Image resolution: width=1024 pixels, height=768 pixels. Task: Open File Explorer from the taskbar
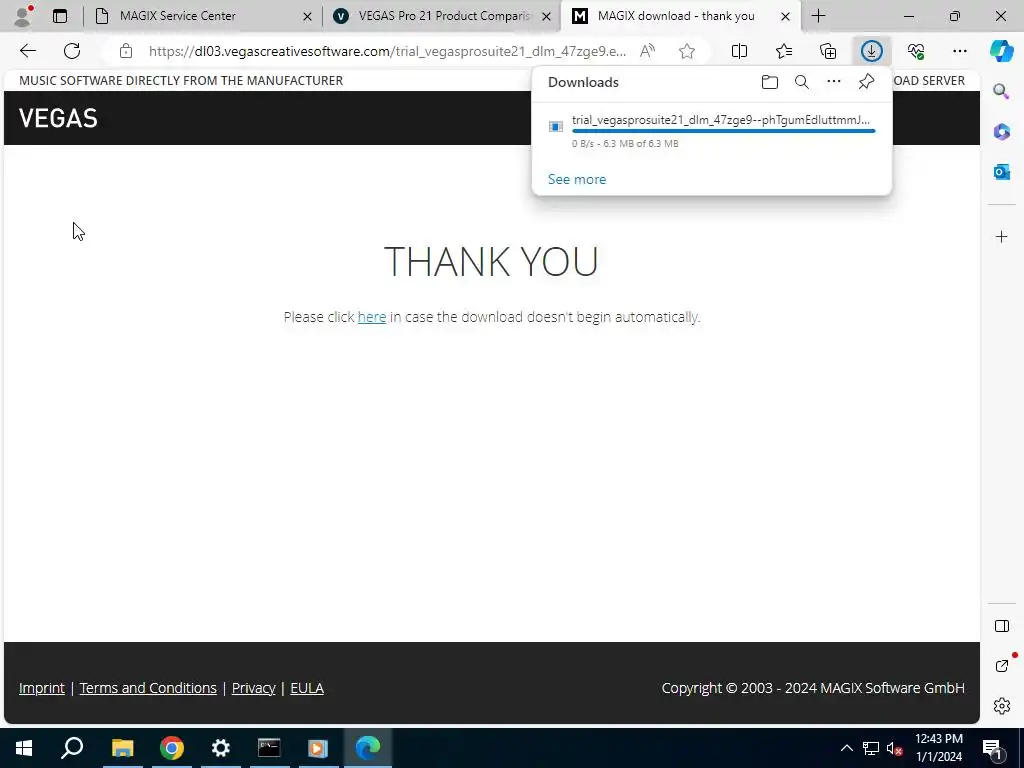(122, 748)
